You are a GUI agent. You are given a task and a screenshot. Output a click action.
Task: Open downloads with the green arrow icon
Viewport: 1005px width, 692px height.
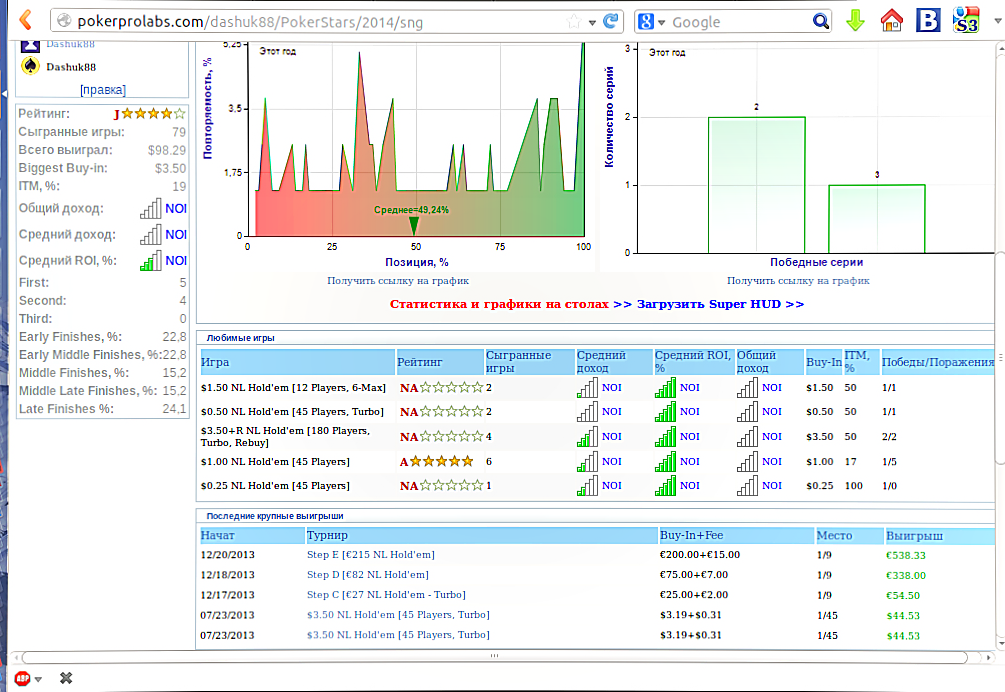tap(855, 21)
